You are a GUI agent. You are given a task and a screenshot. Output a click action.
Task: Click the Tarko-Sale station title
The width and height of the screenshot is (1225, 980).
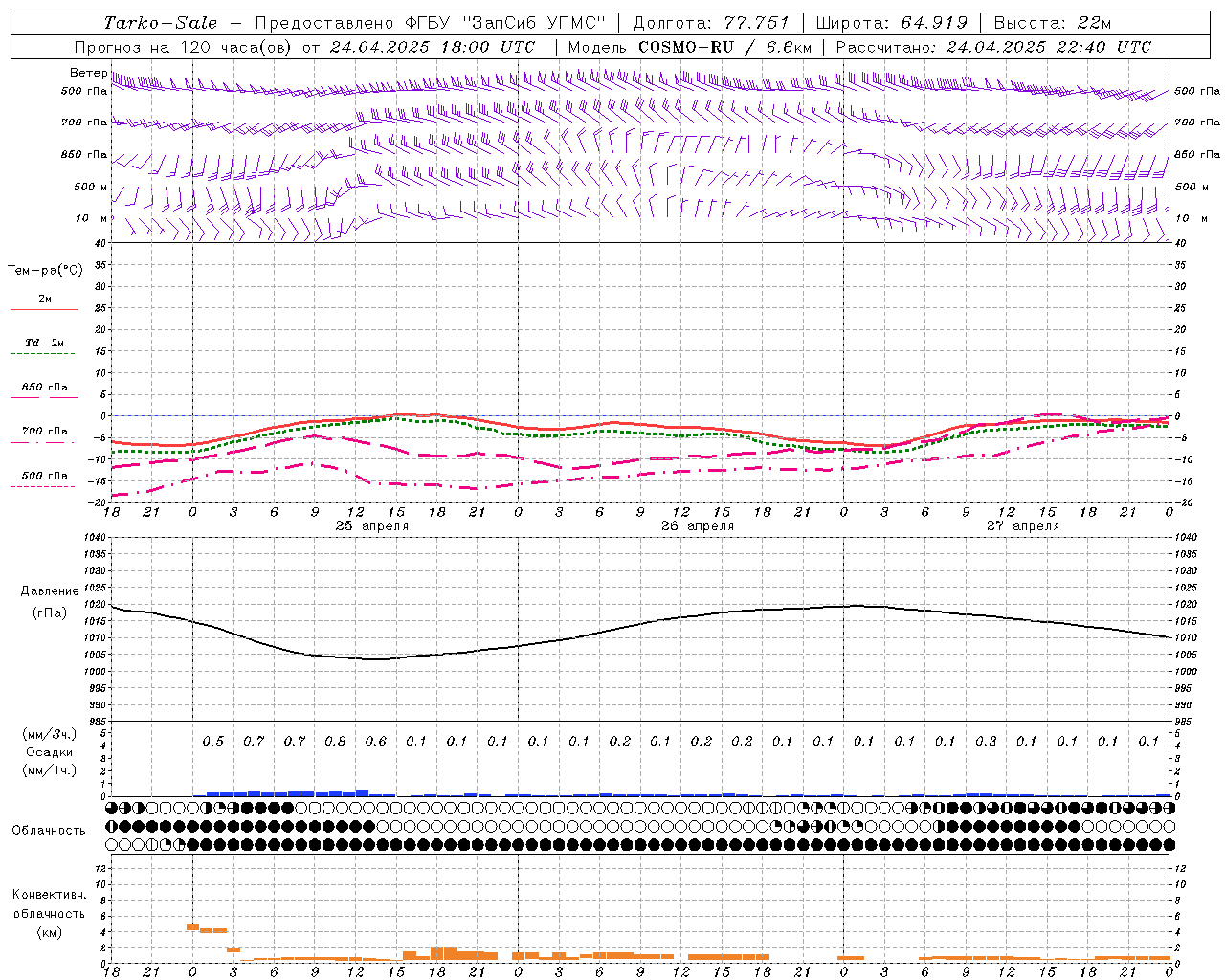pyautogui.click(x=161, y=23)
